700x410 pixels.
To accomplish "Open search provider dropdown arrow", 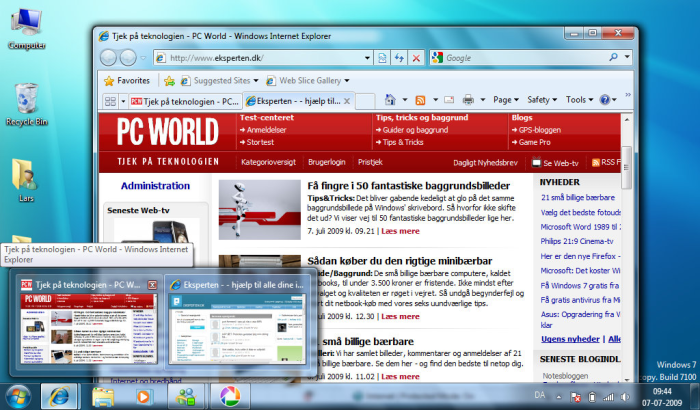I will (x=627, y=57).
